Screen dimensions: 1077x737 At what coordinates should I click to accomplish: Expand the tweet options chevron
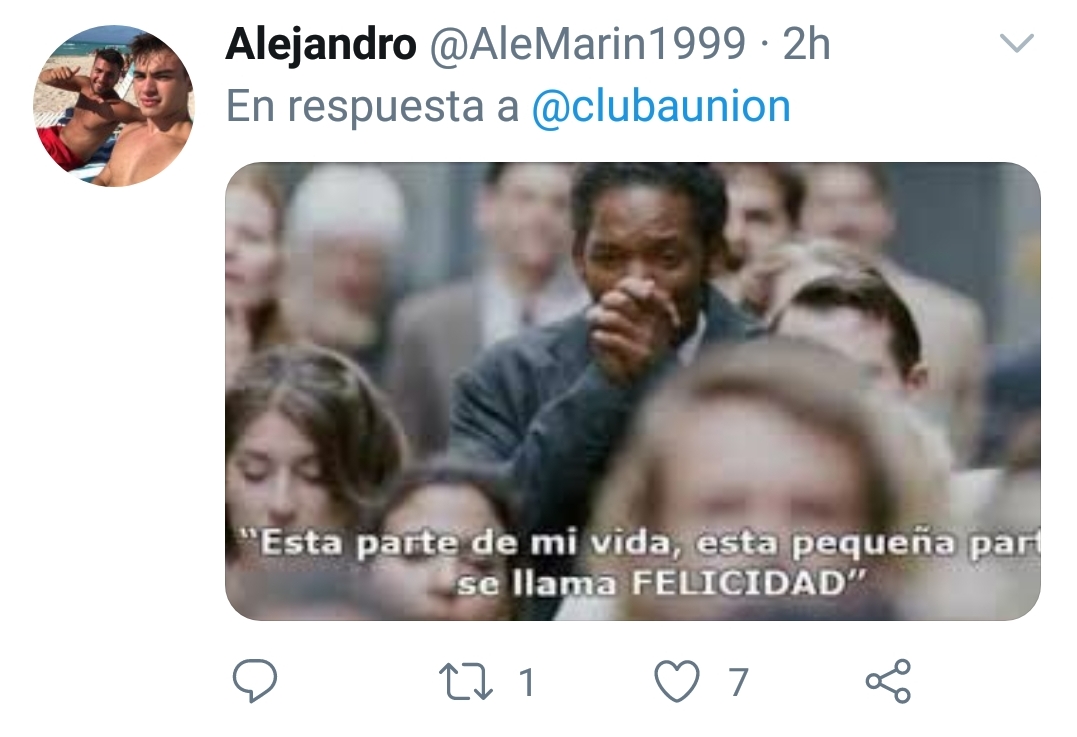point(1017,43)
